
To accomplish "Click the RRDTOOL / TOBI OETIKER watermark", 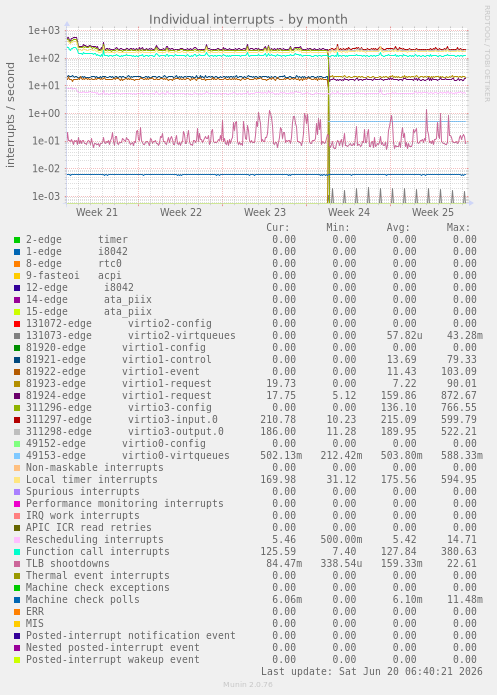I will point(487,54).
